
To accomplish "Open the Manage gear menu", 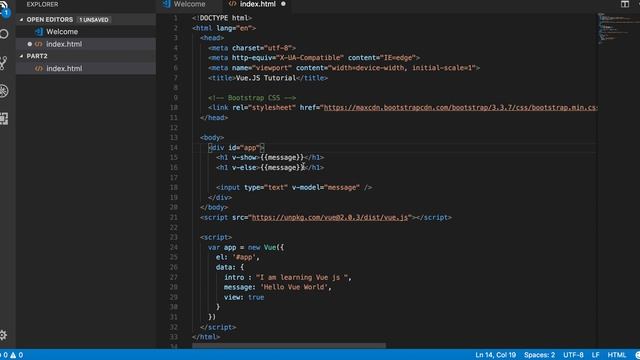I will [4, 335].
